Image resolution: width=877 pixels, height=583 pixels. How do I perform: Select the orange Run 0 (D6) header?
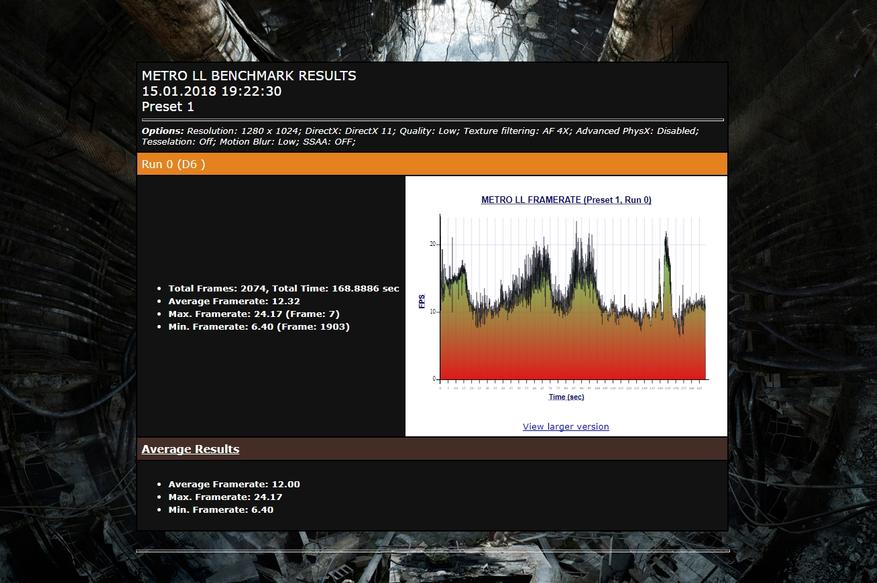tap(173, 164)
